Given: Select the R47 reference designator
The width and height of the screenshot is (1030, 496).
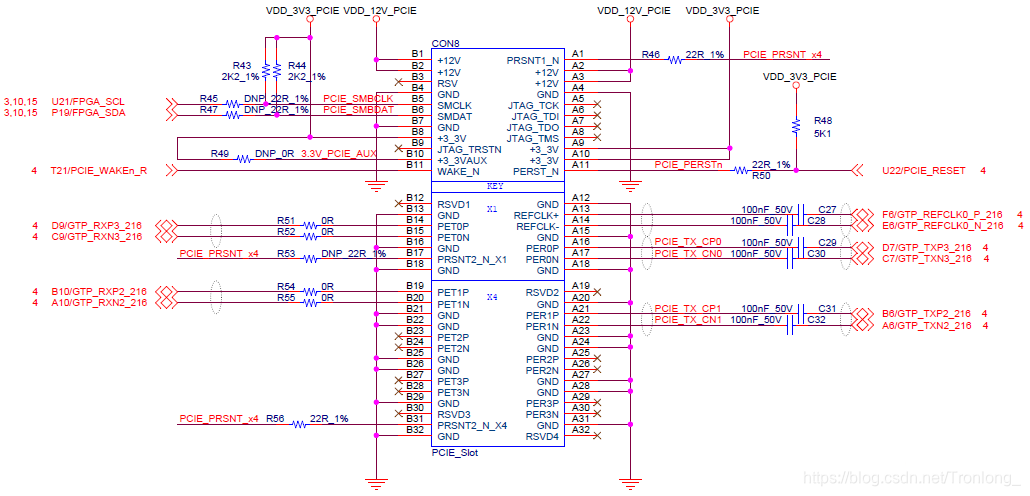Looking at the screenshot, I should 208,110.
